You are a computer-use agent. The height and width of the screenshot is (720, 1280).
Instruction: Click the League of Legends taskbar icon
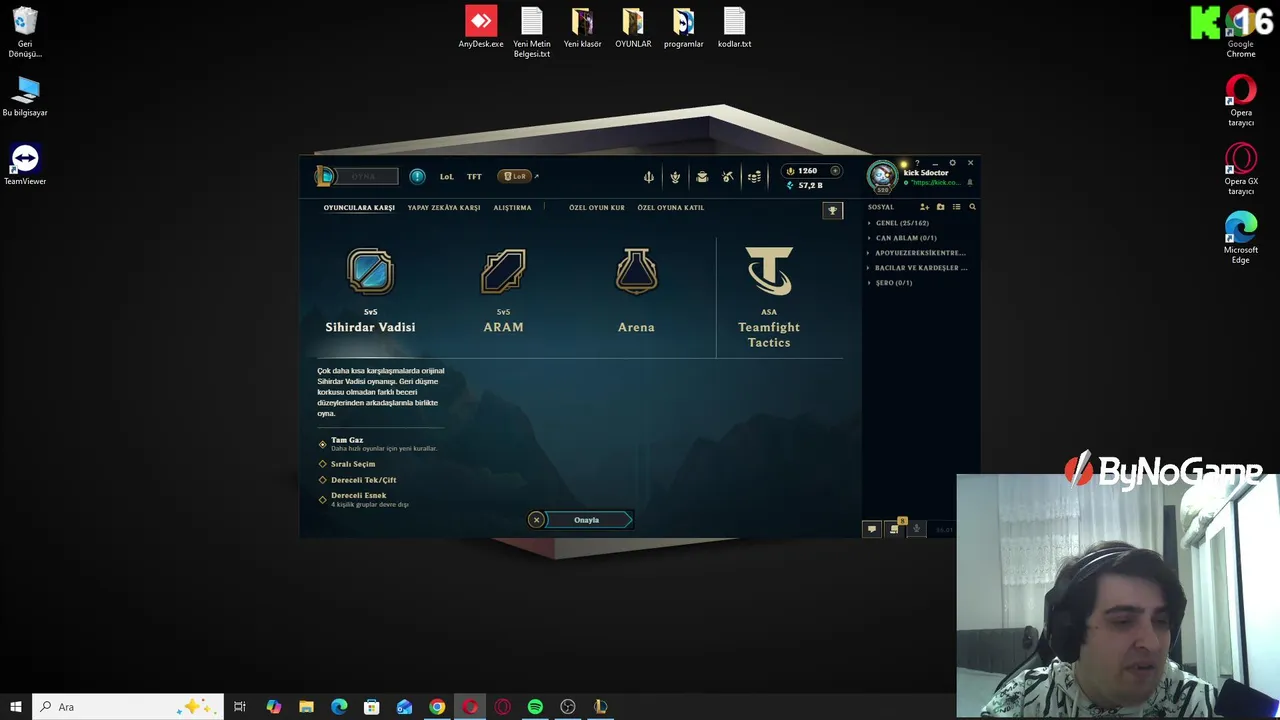pos(600,707)
